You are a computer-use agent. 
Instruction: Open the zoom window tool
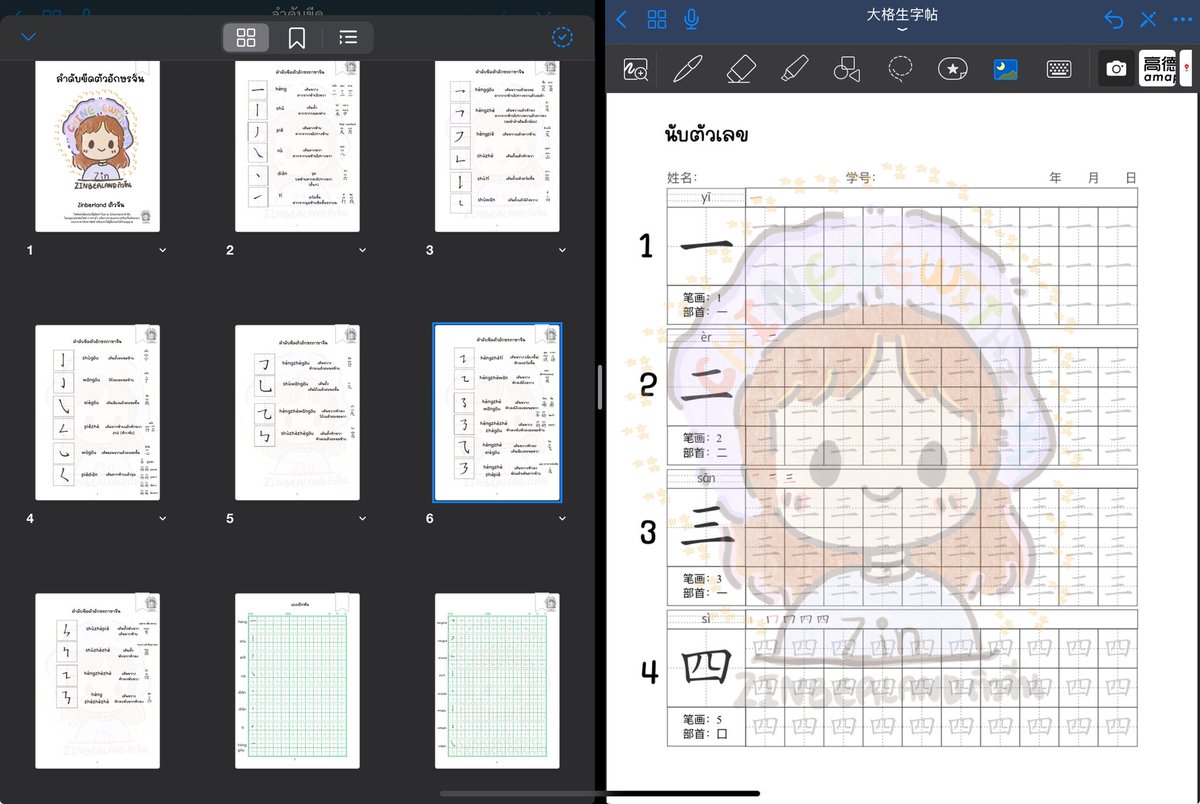click(x=635, y=68)
